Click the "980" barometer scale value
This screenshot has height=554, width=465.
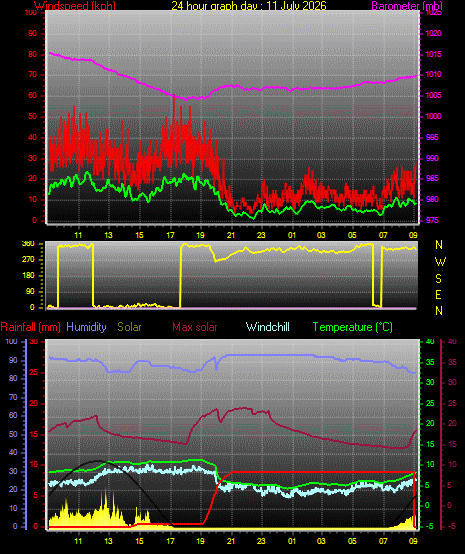[x=432, y=199]
